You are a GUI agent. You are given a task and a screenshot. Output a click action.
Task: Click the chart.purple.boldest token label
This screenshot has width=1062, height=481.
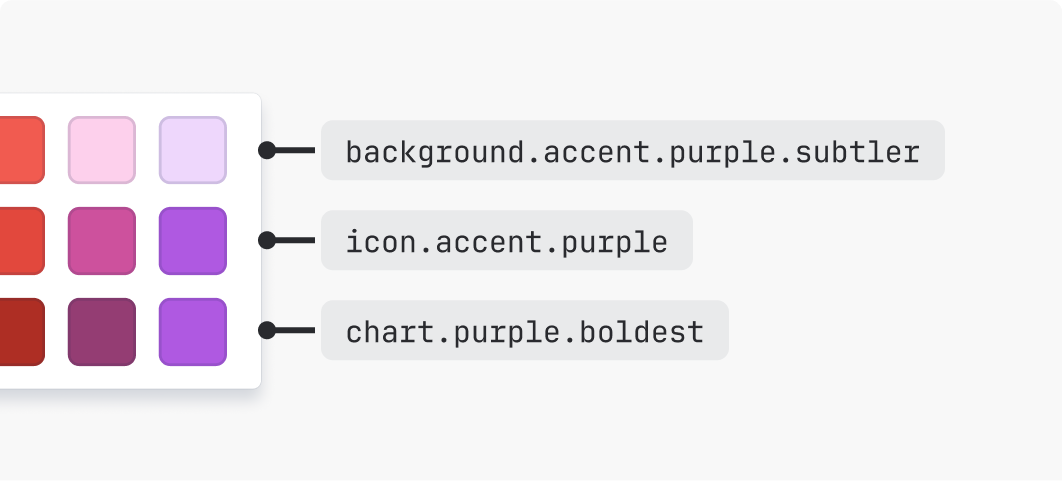coord(524,331)
